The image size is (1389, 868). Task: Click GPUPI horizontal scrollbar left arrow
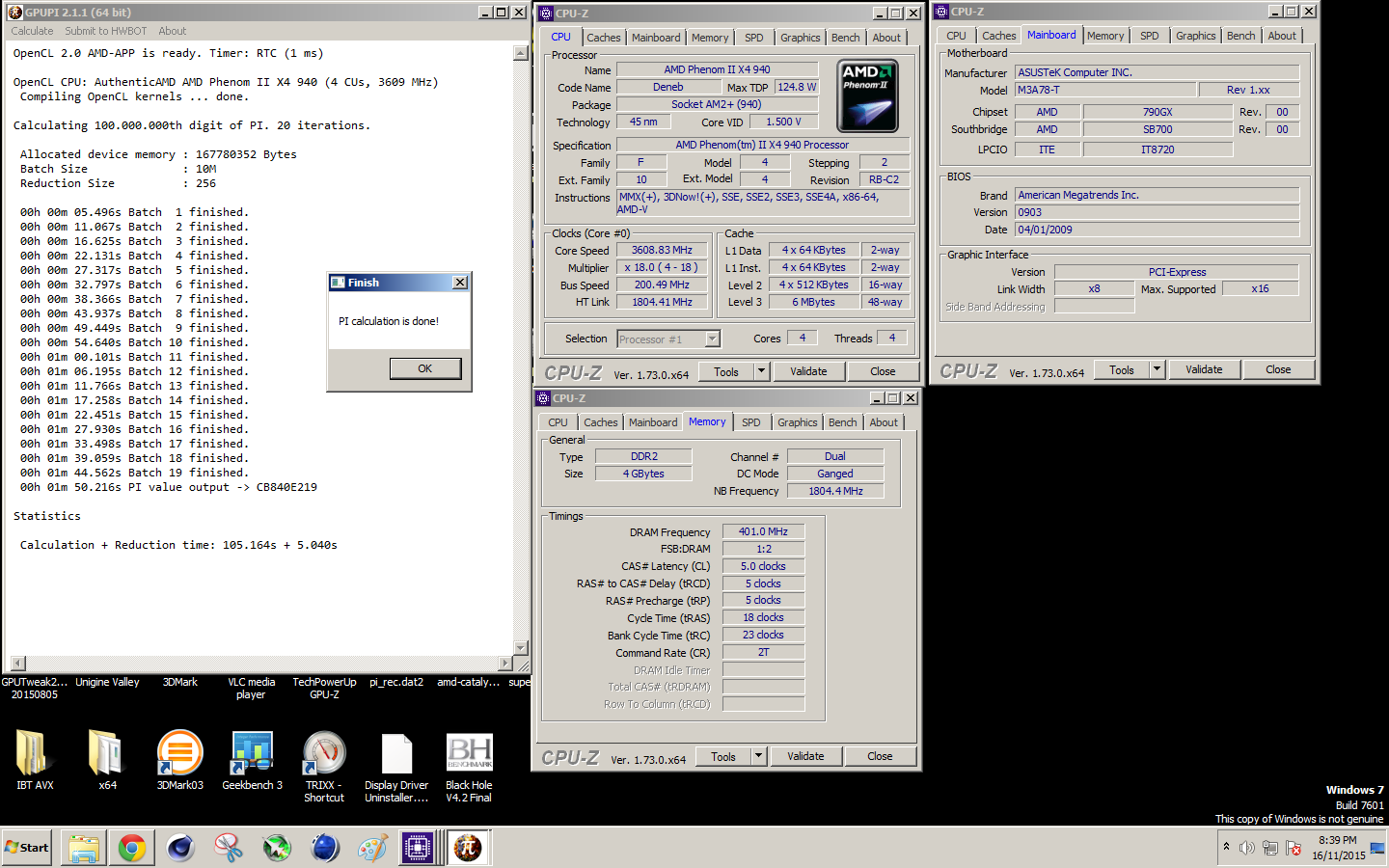click(x=17, y=664)
